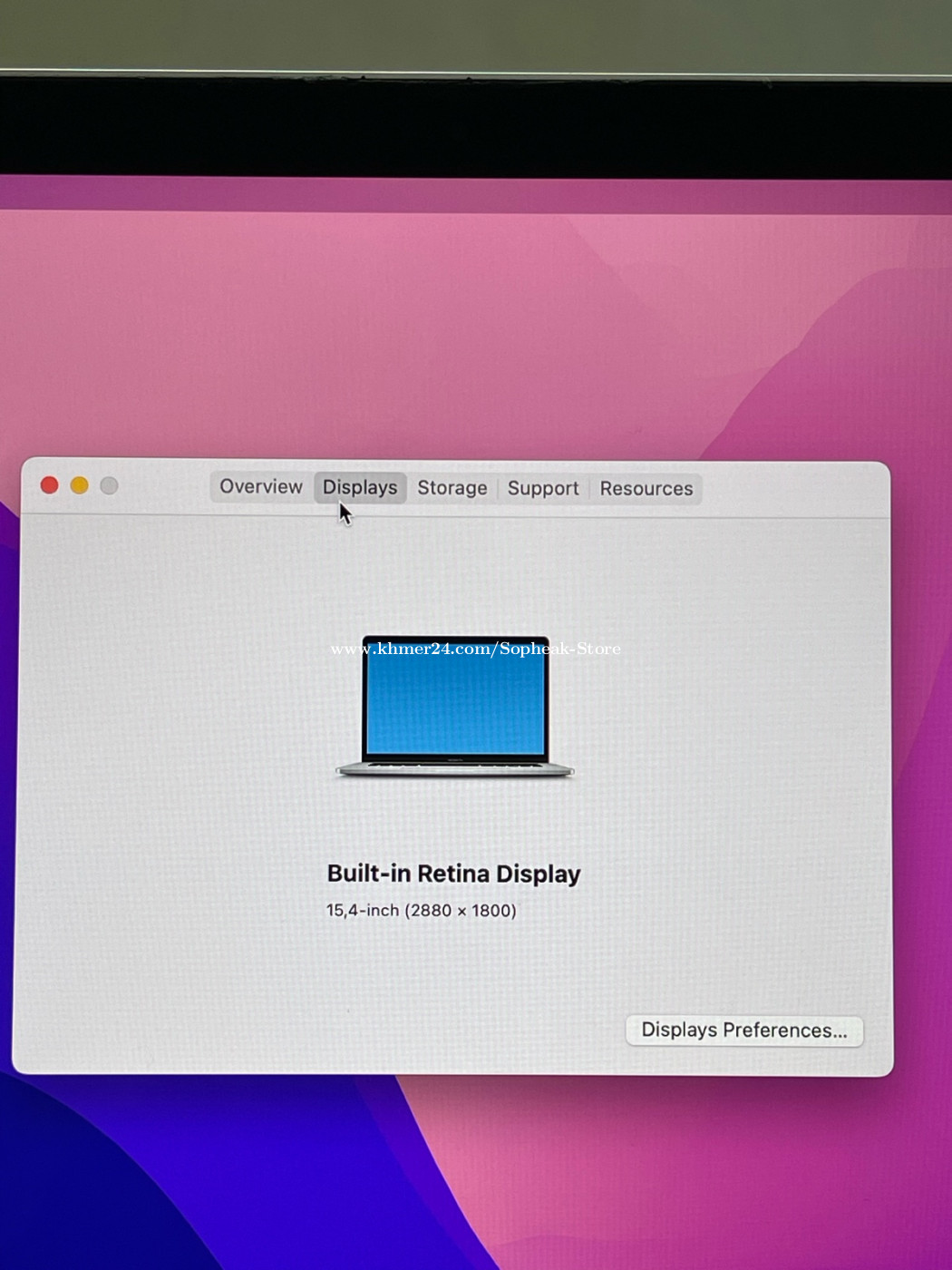Click the MacBook laptop display image
952x1270 pixels.
point(455,707)
